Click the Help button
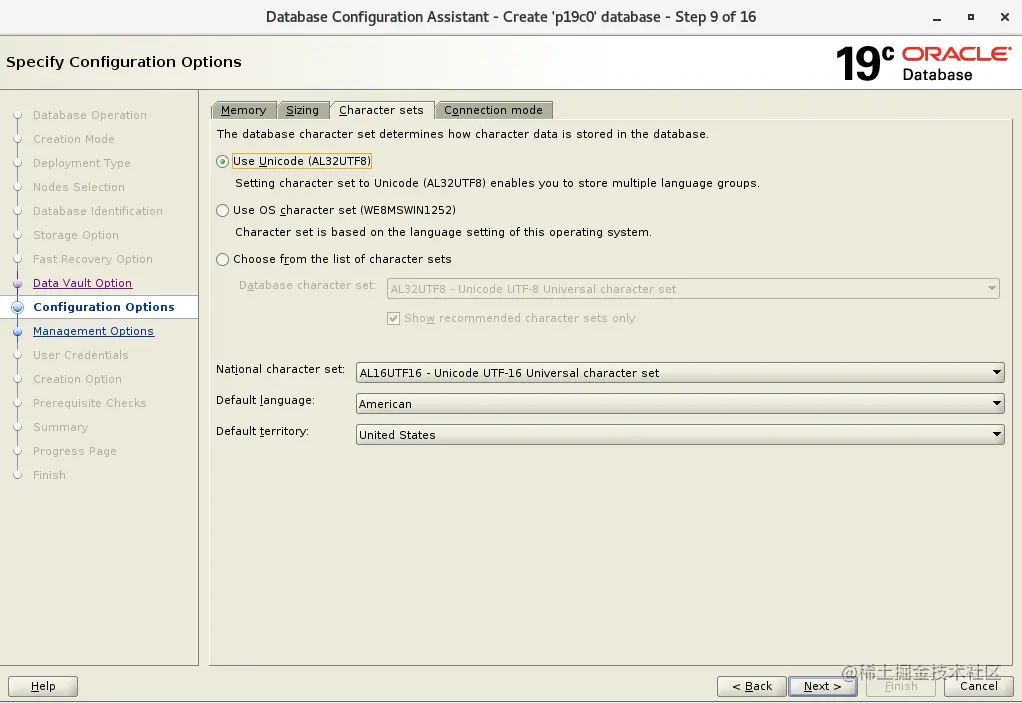The height and width of the screenshot is (703, 1022). click(43, 686)
